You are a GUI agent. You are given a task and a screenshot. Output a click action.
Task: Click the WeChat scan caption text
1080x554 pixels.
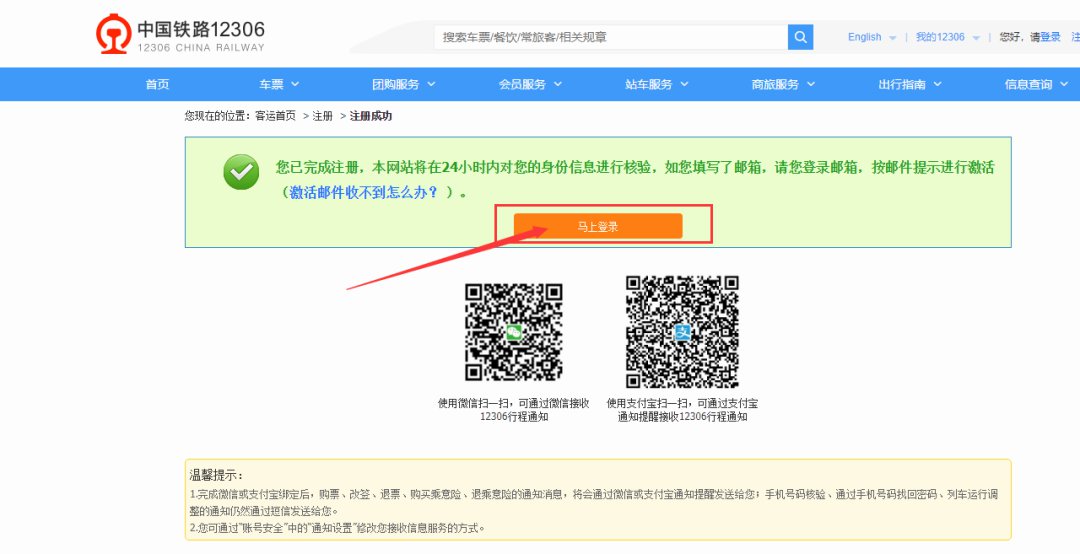(514, 410)
